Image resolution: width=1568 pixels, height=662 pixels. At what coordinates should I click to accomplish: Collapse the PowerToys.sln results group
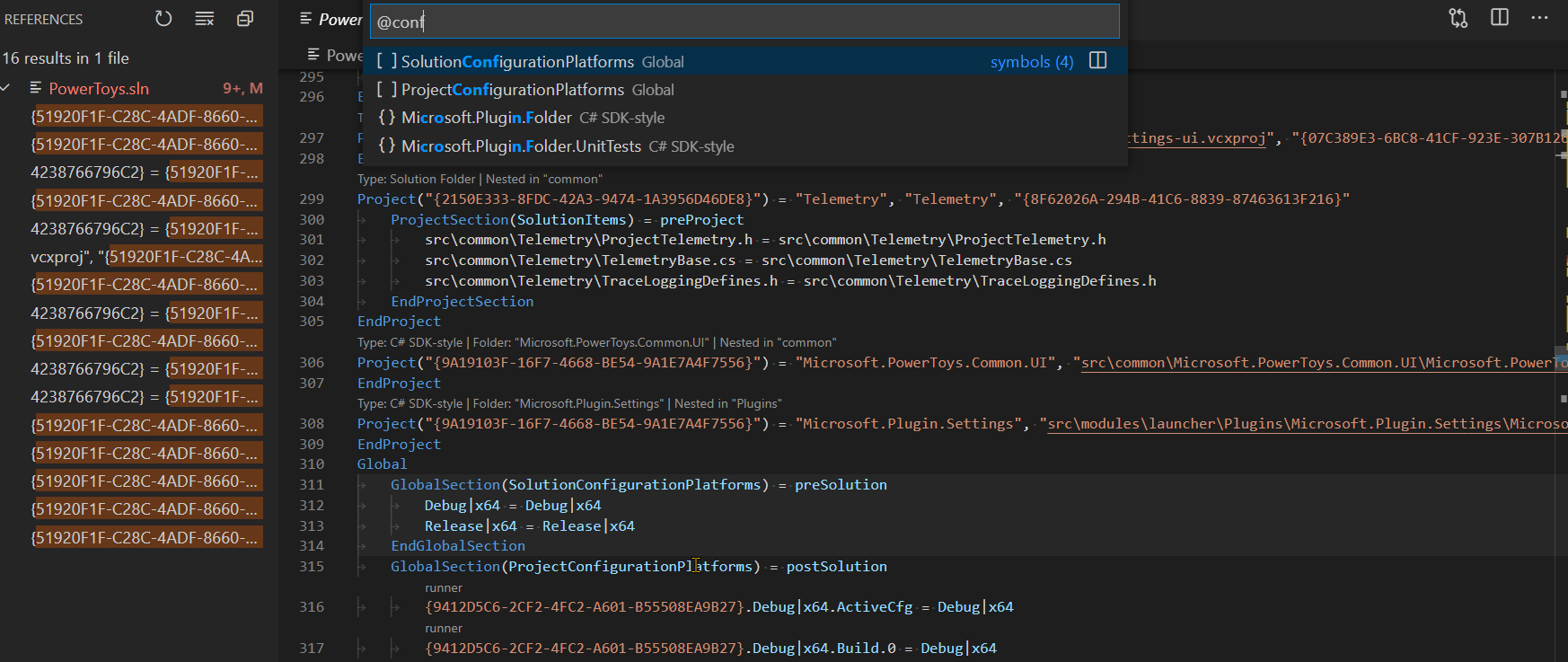pyautogui.click(x=7, y=88)
